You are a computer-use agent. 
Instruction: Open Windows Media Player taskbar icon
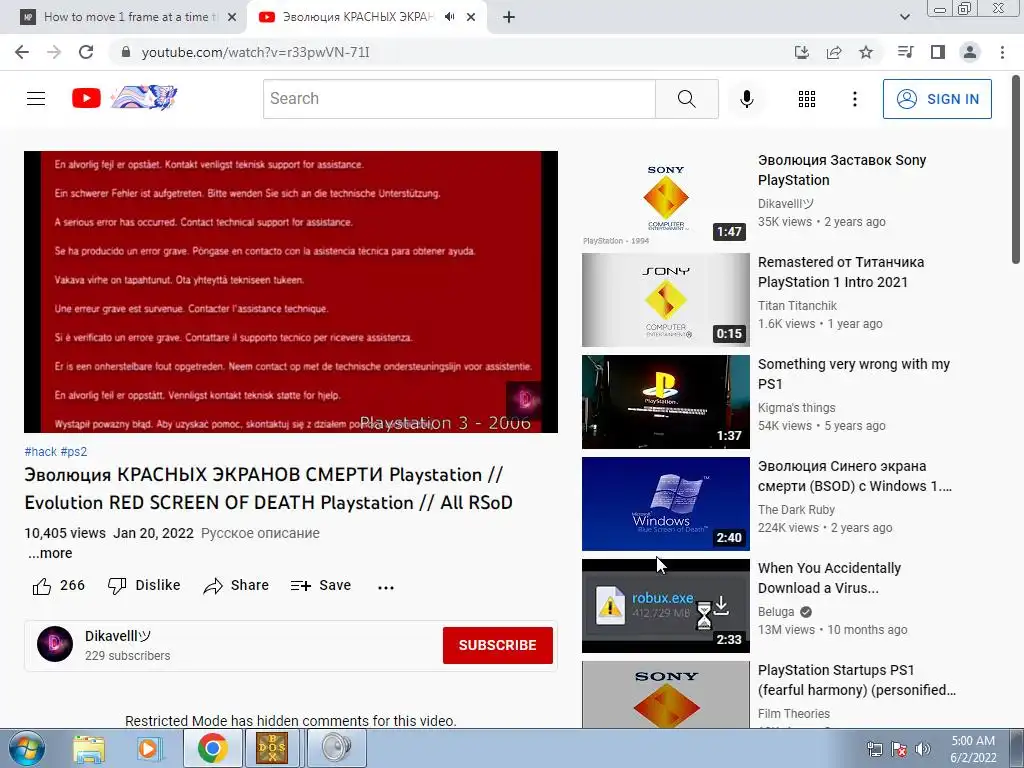148,748
